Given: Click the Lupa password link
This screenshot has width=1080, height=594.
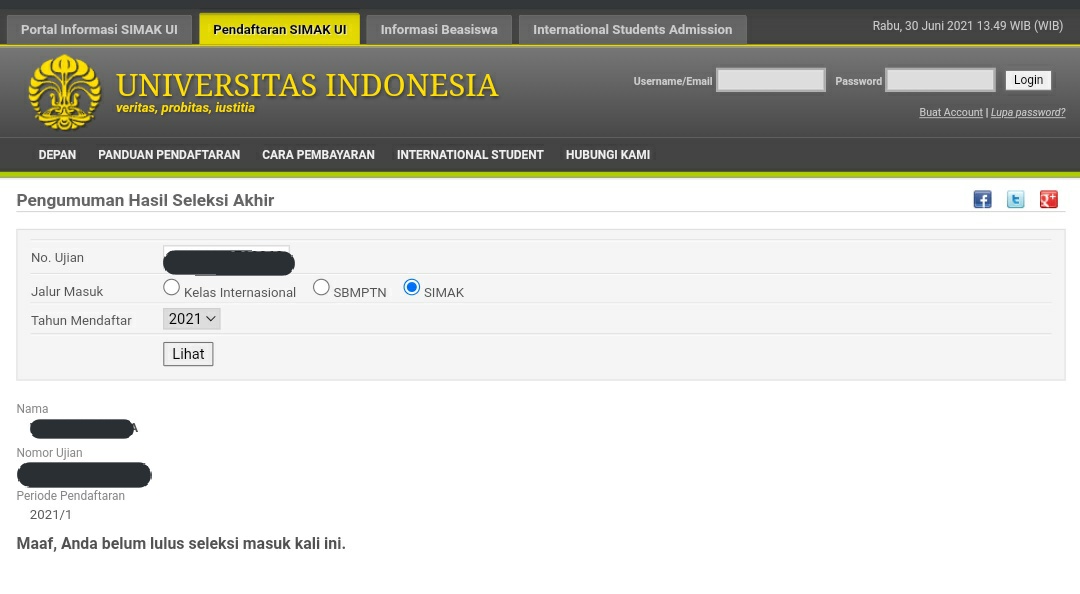Looking at the screenshot, I should coord(1029,112).
